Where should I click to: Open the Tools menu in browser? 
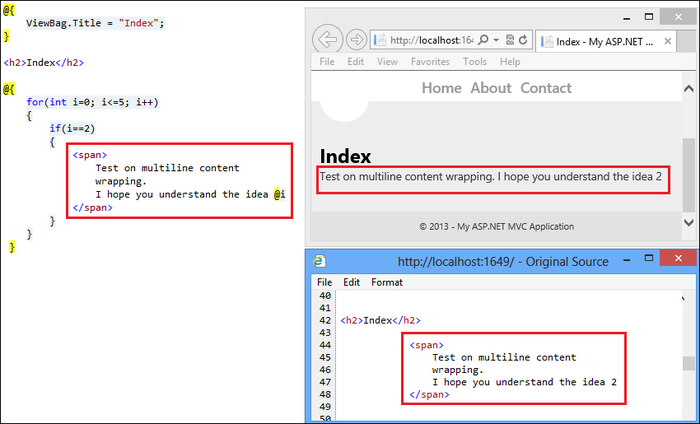coord(475,62)
